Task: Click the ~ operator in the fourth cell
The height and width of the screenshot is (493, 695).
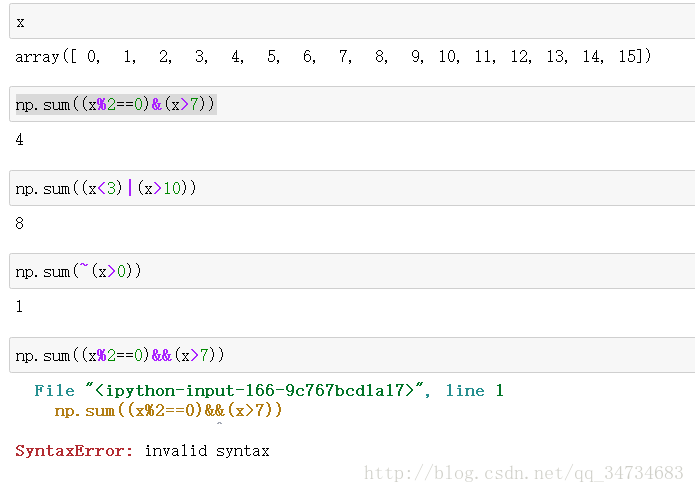Action: click(84, 267)
